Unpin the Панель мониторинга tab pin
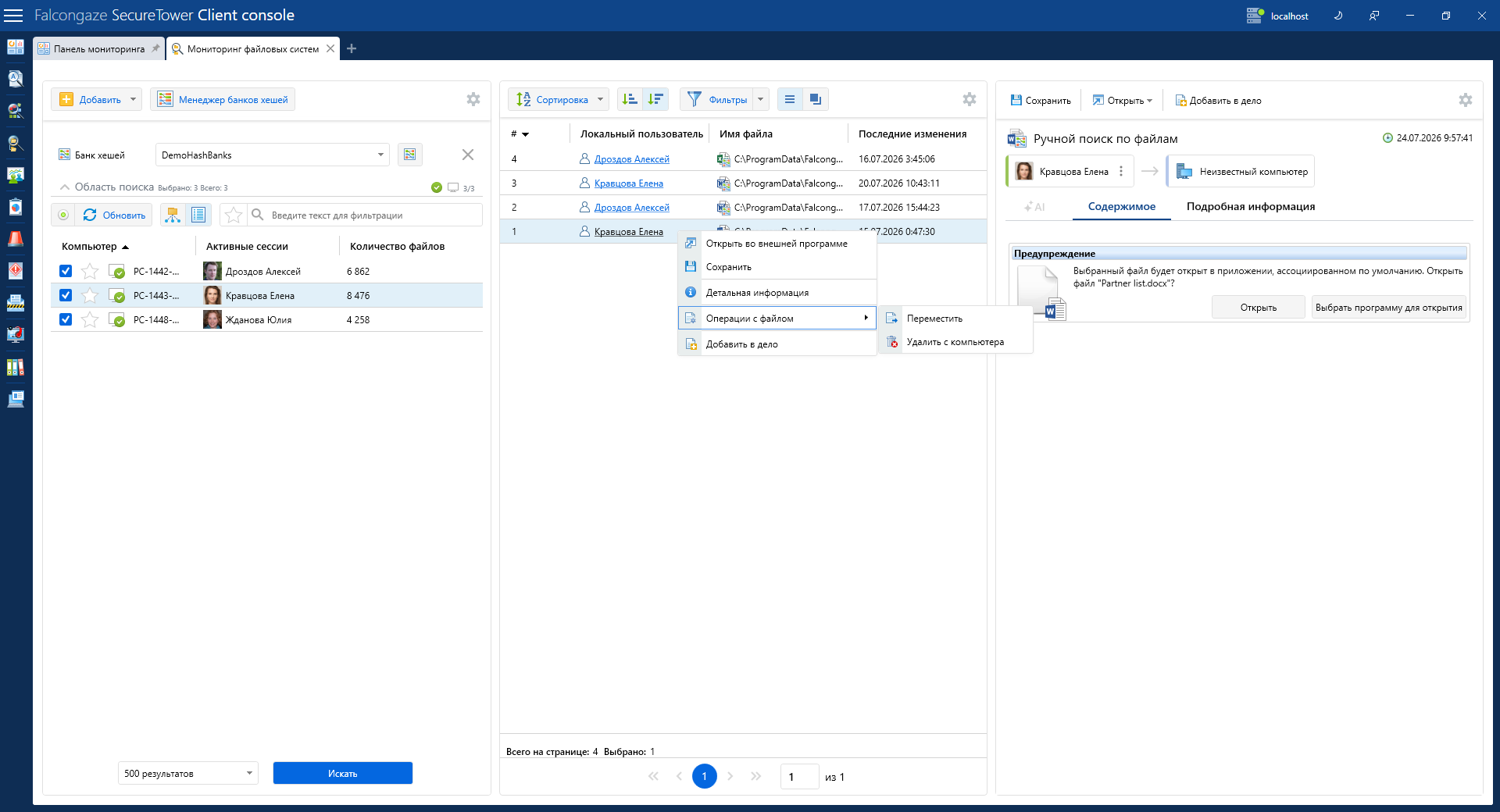 tap(155, 48)
